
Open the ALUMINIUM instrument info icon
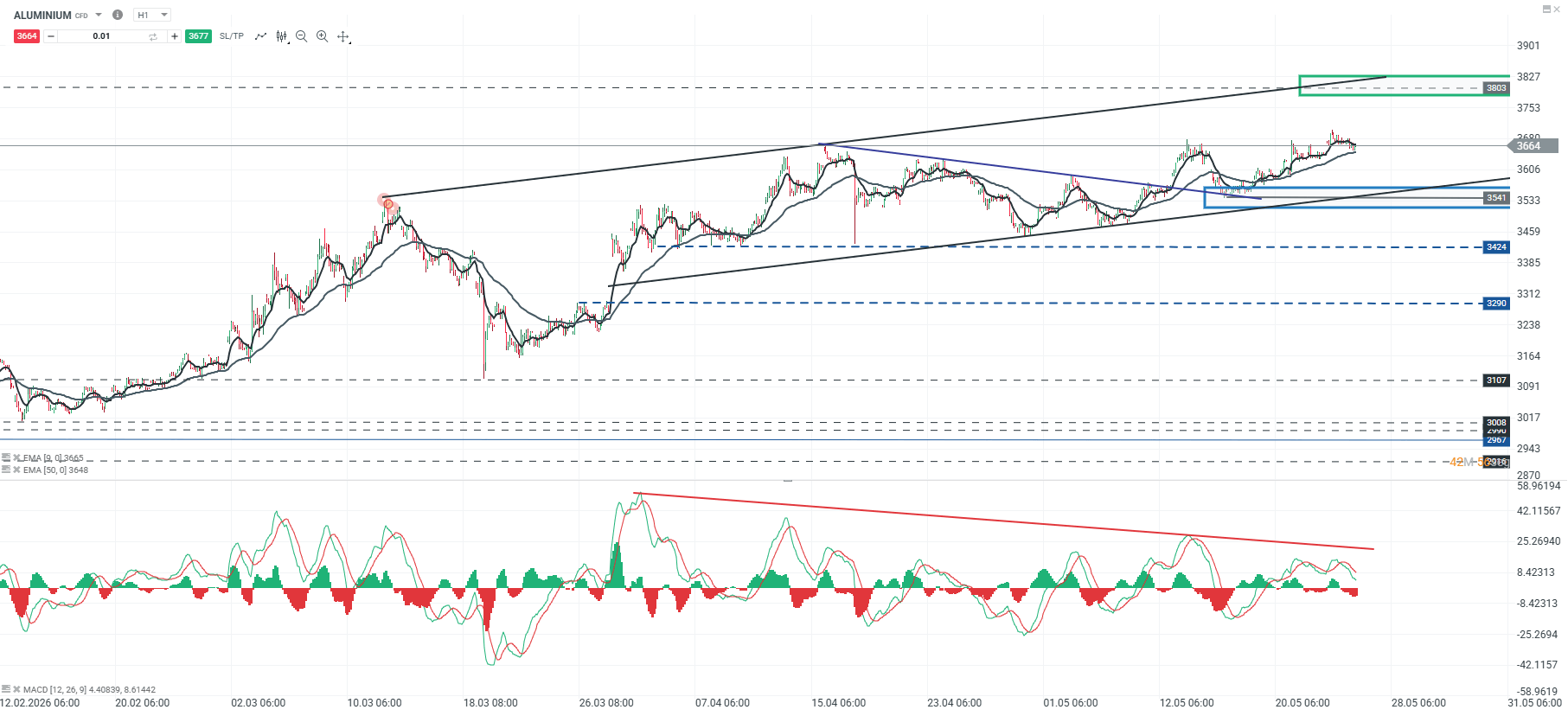pos(118,15)
